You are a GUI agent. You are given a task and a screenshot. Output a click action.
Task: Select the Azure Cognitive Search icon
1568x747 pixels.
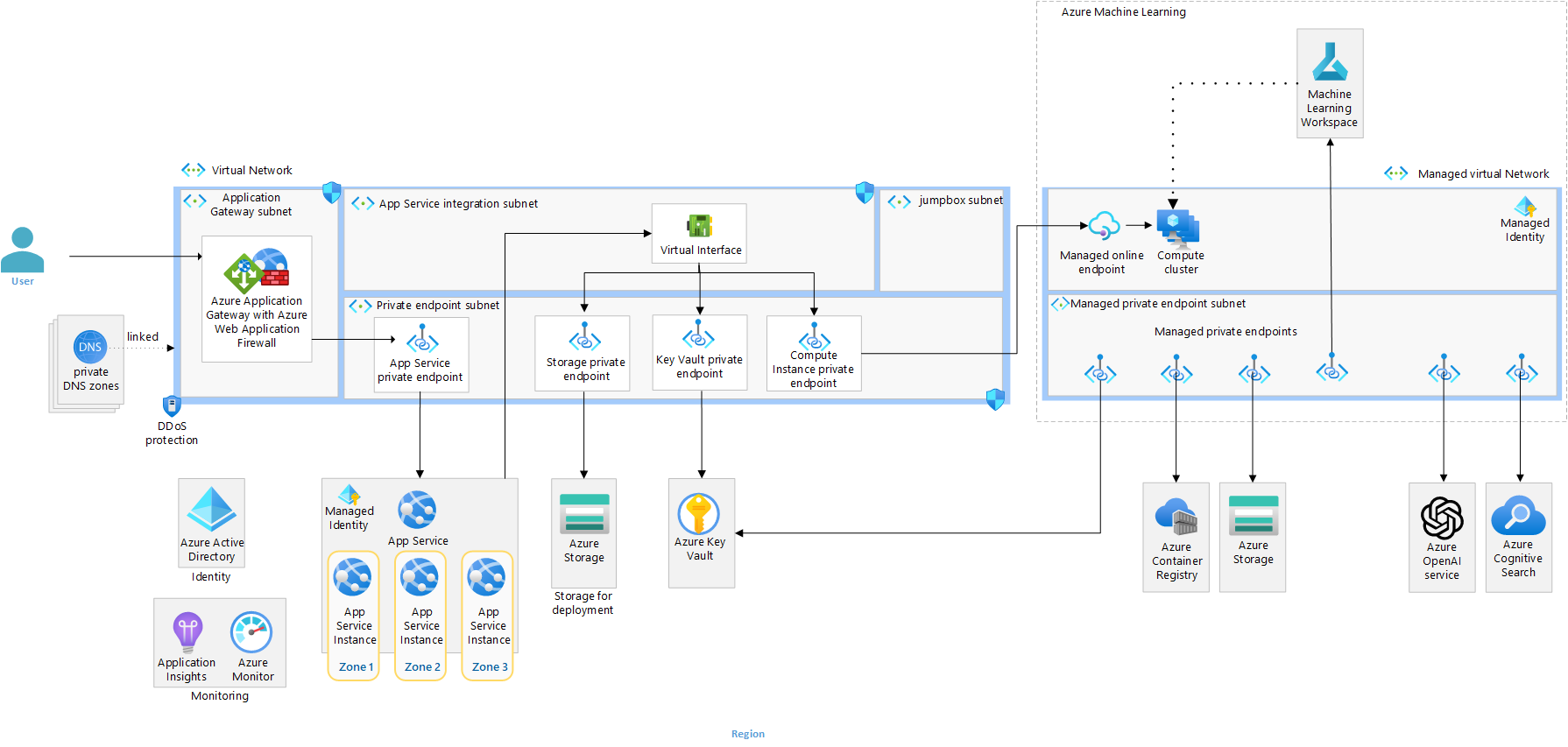pyautogui.click(x=1518, y=516)
